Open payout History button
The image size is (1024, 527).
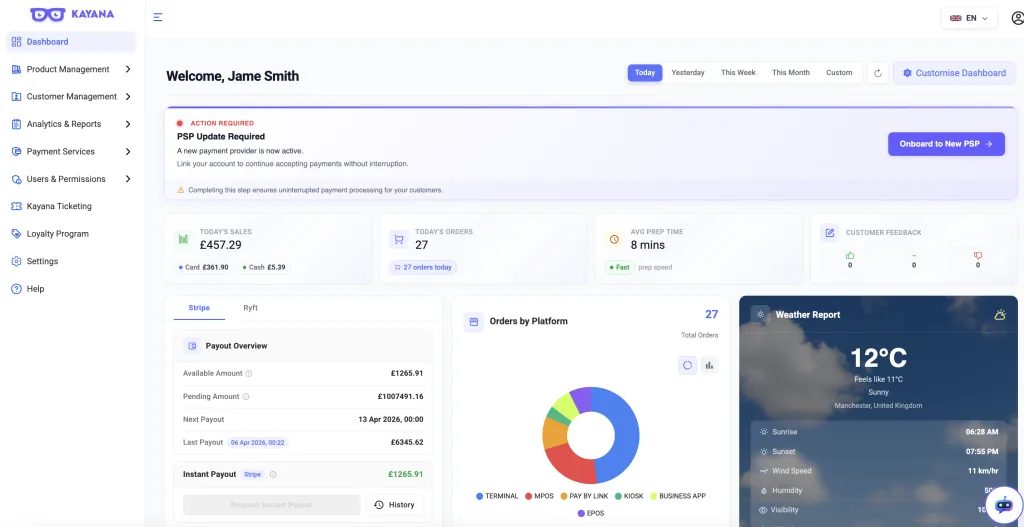pyautogui.click(x=394, y=505)
